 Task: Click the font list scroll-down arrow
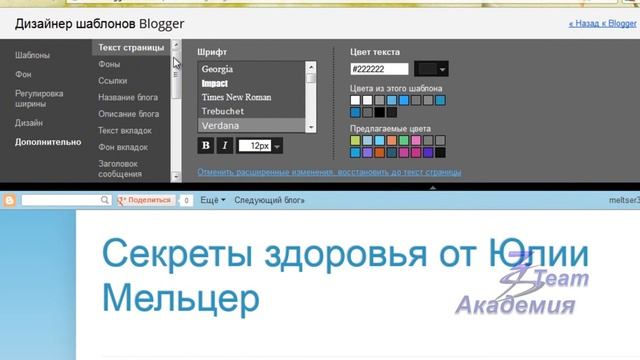311,127
